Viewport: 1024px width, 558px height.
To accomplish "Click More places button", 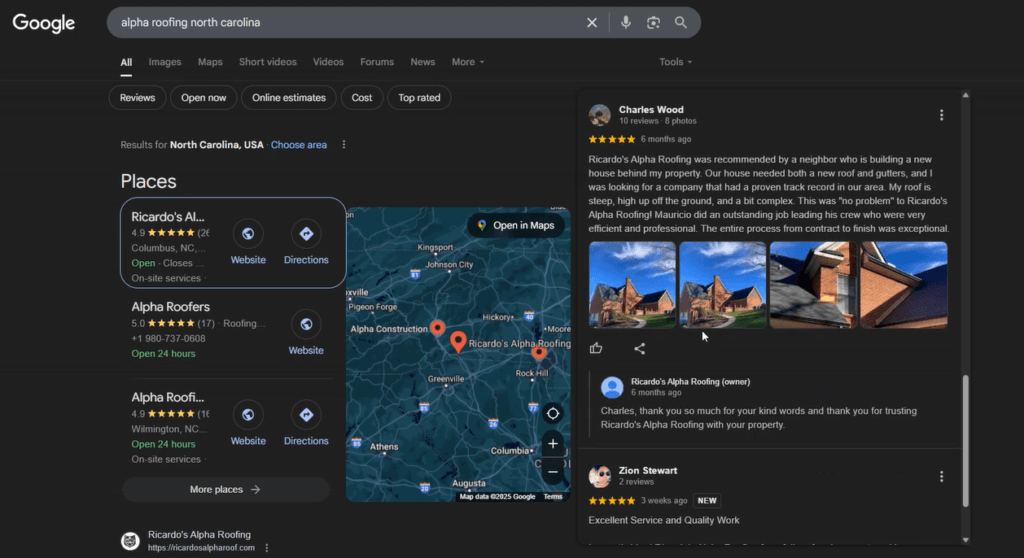I will coord(225,489).
